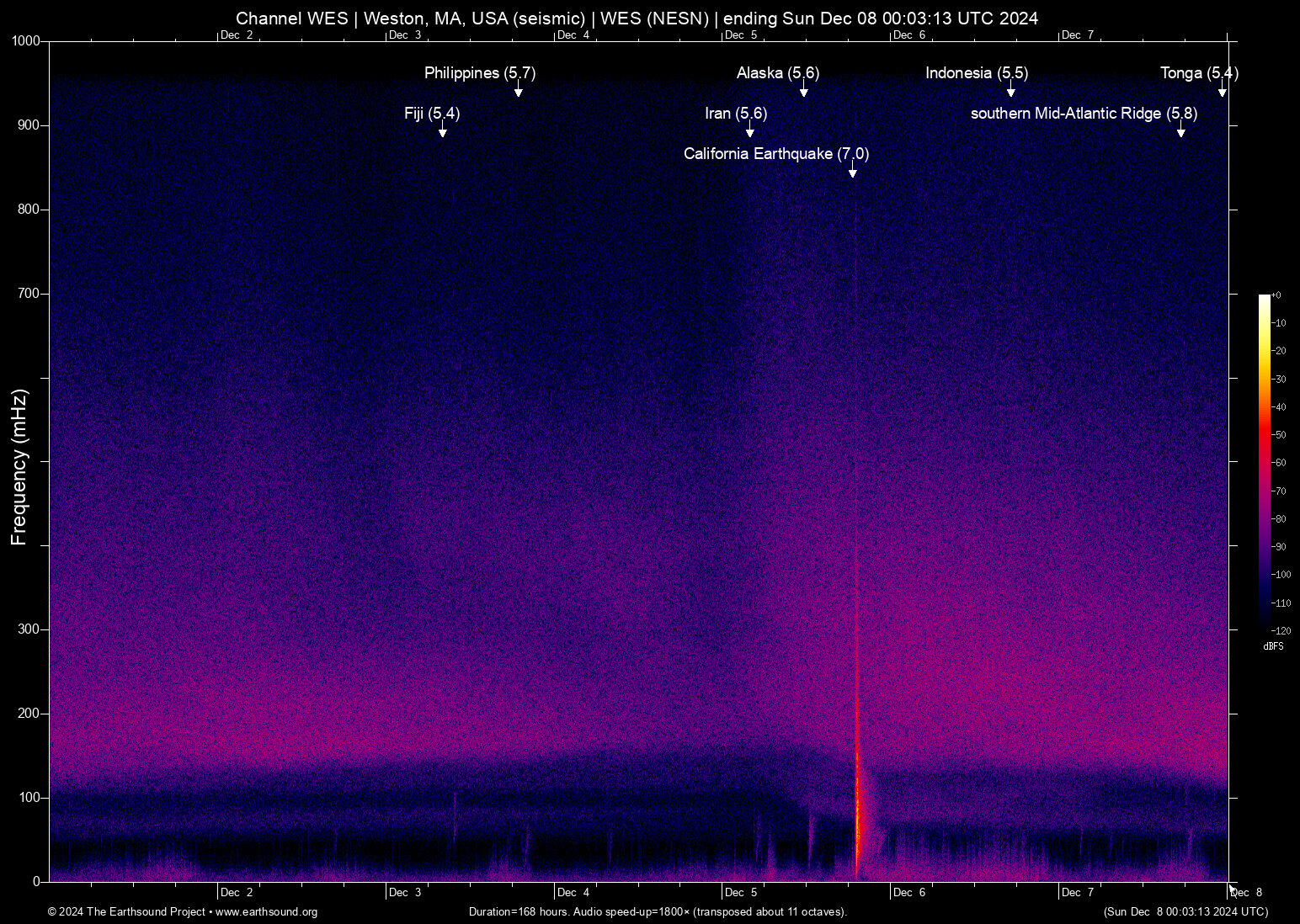
Task: Select the "-110" color scale value
Action: click(x=1281, y=603)
